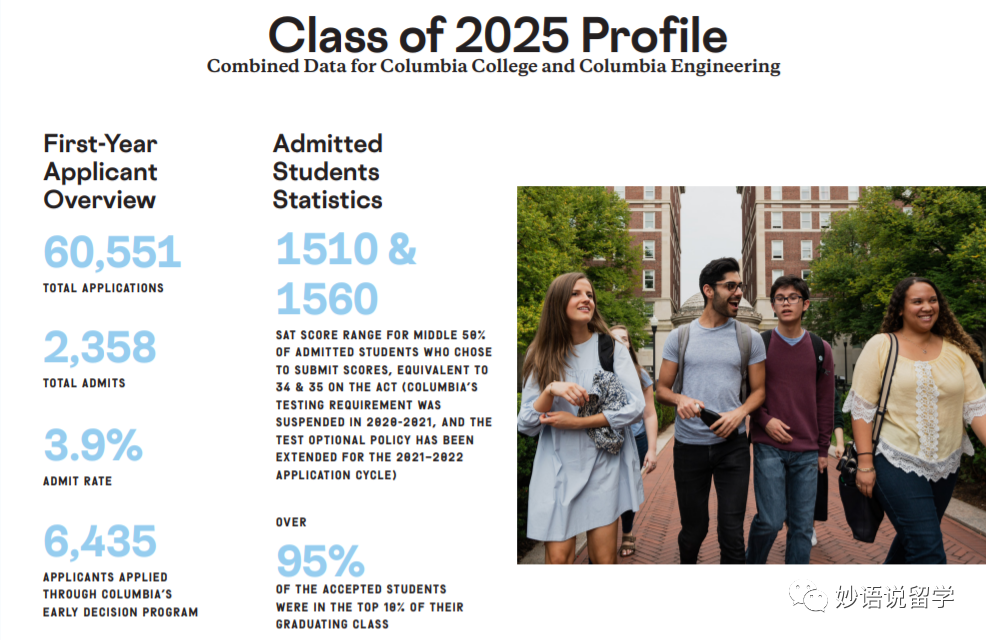Click the 1510 & 1560 SAT score figure
This screenshot has height=640, width=986.
(346, 273)
